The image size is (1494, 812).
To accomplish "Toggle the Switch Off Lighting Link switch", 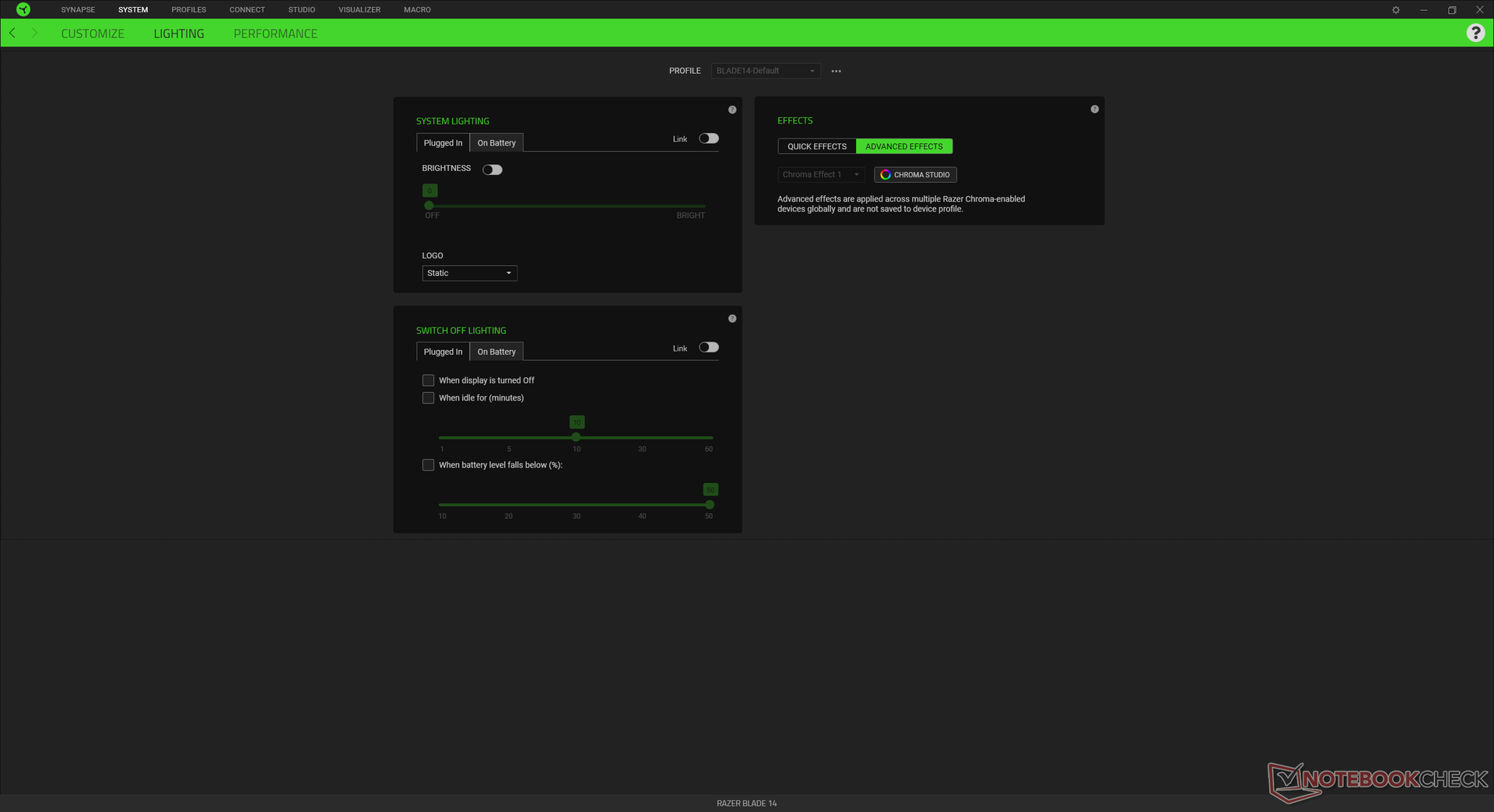I will pos(709,348).
